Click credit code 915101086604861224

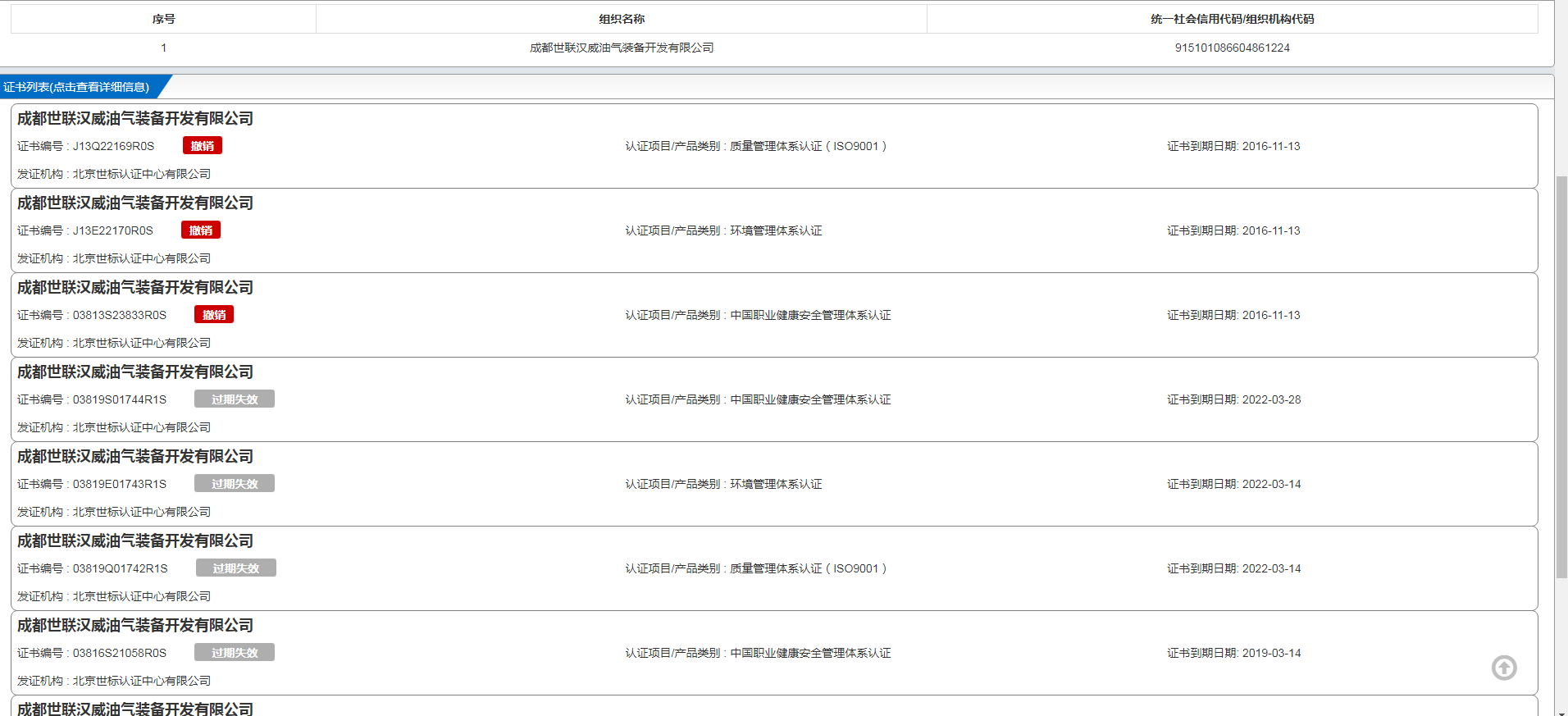1233,48
